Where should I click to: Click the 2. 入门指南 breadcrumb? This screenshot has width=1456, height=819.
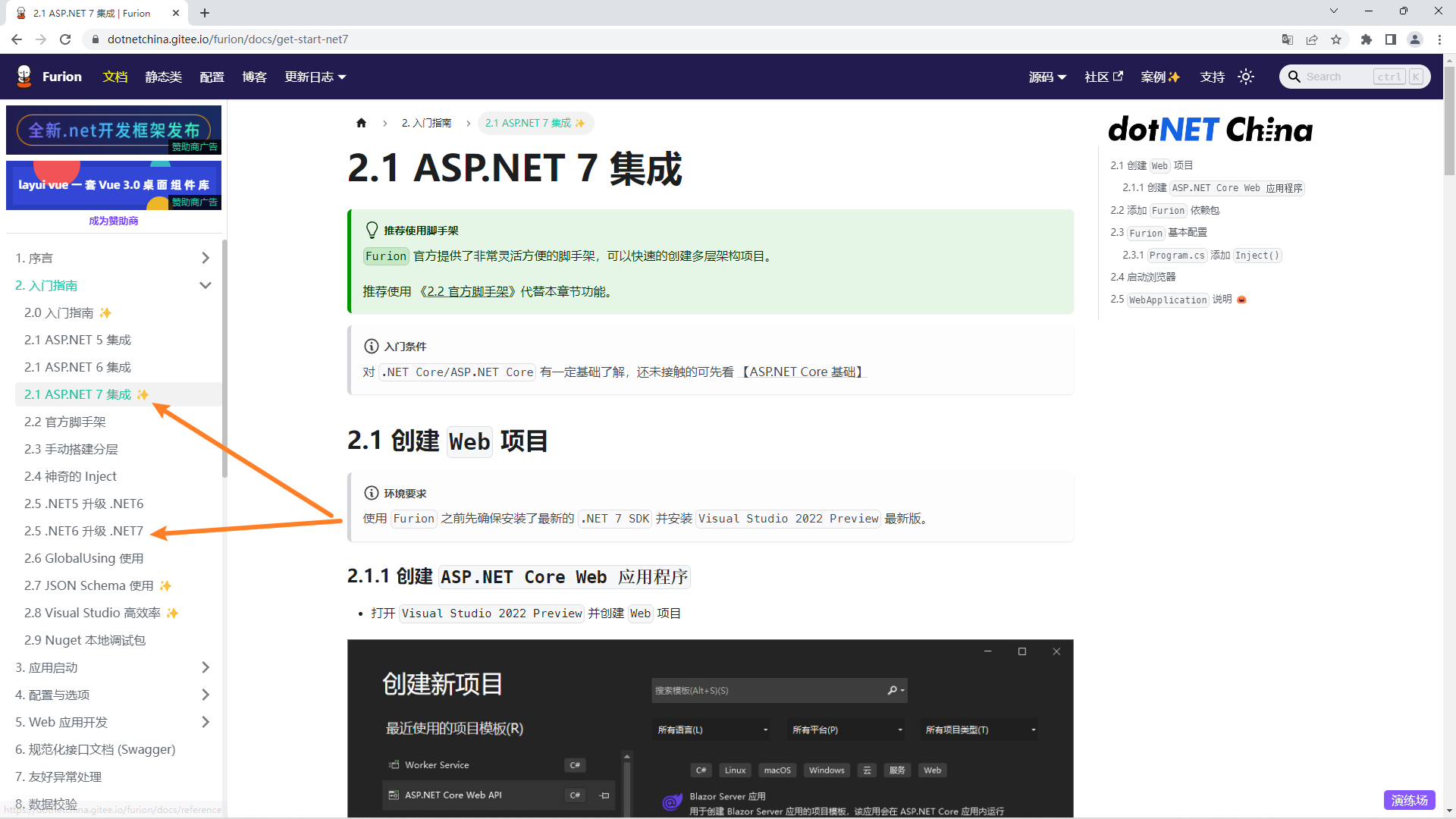[x=426, y=123]
